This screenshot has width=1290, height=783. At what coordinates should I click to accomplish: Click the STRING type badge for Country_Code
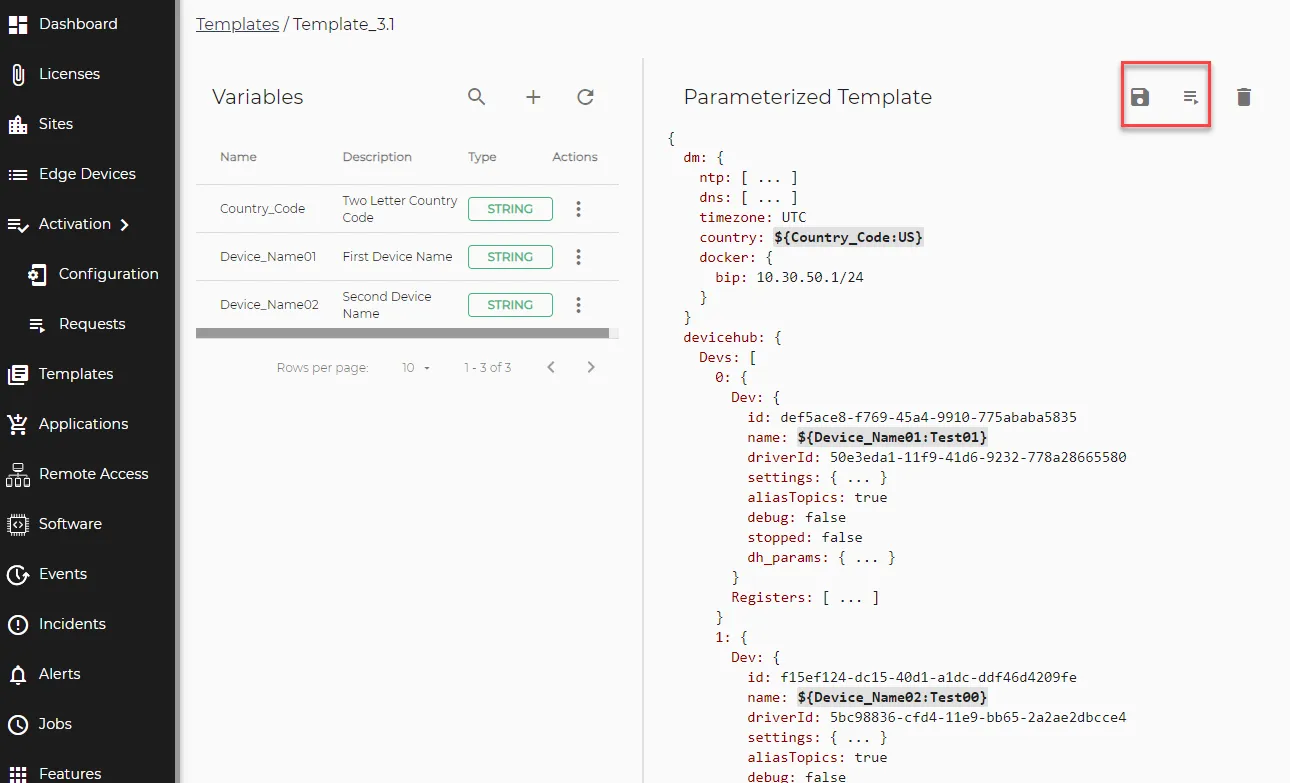tap(510, 209)
